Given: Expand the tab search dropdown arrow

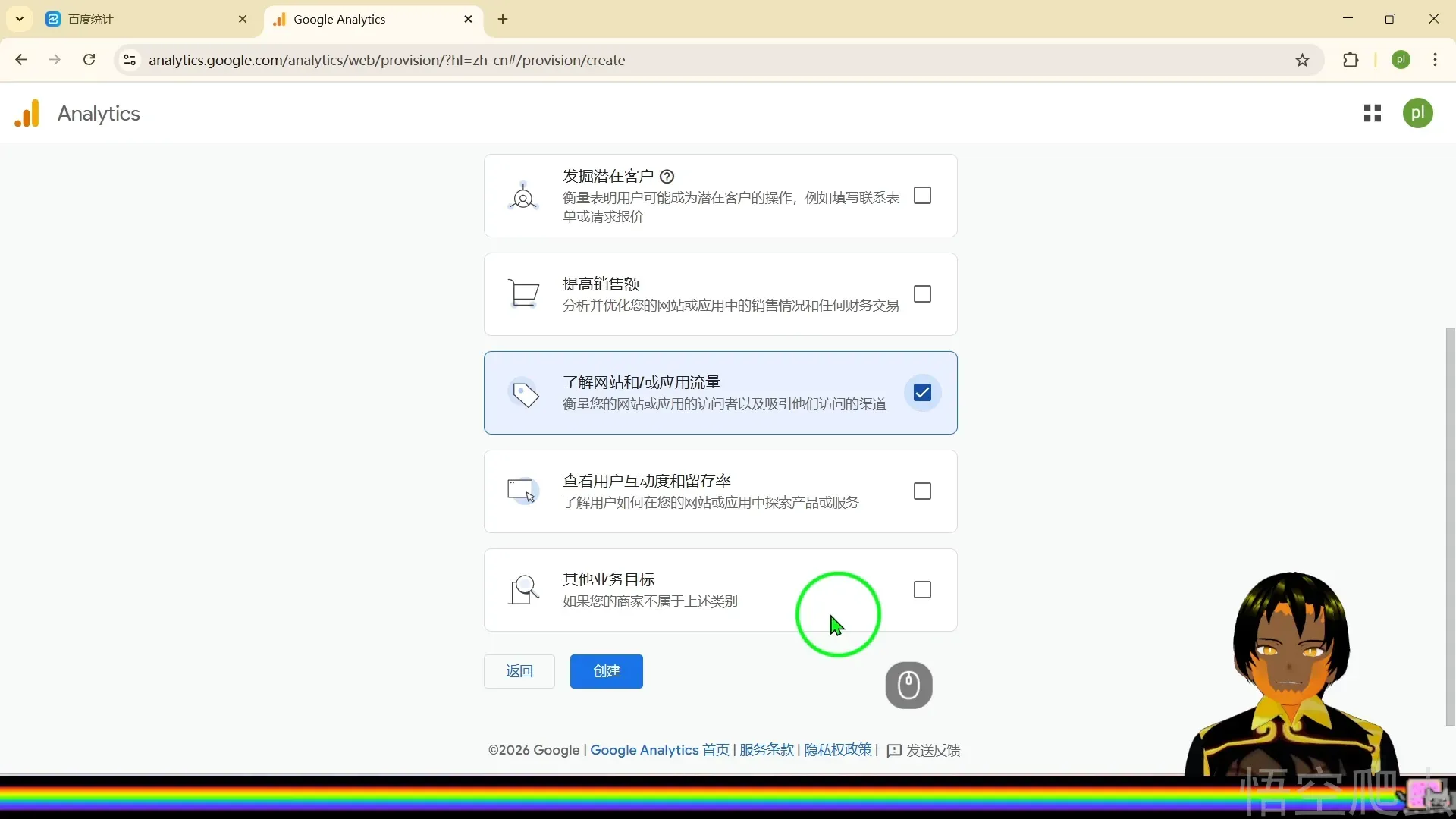Looking at the screenshot, I should [20, 19].
